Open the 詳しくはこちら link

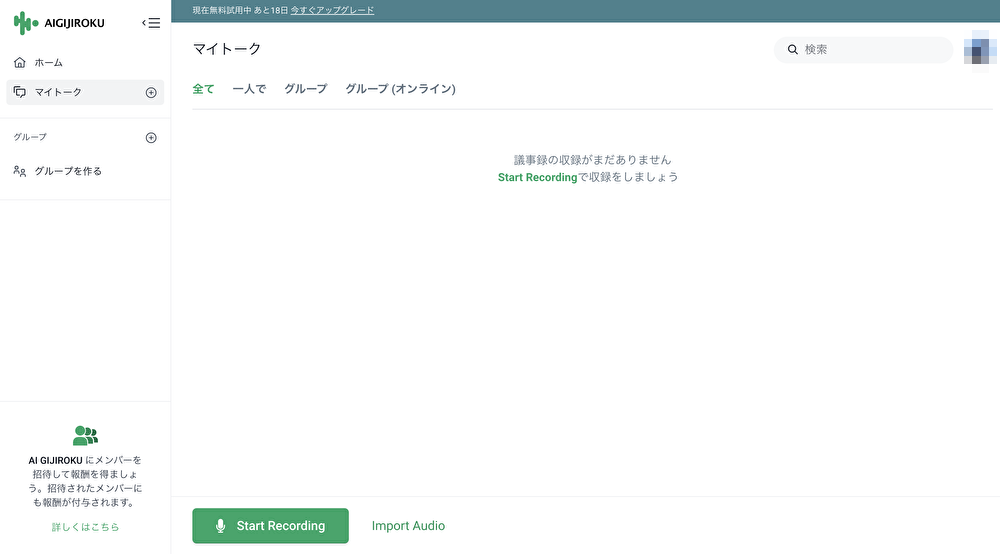85,527
